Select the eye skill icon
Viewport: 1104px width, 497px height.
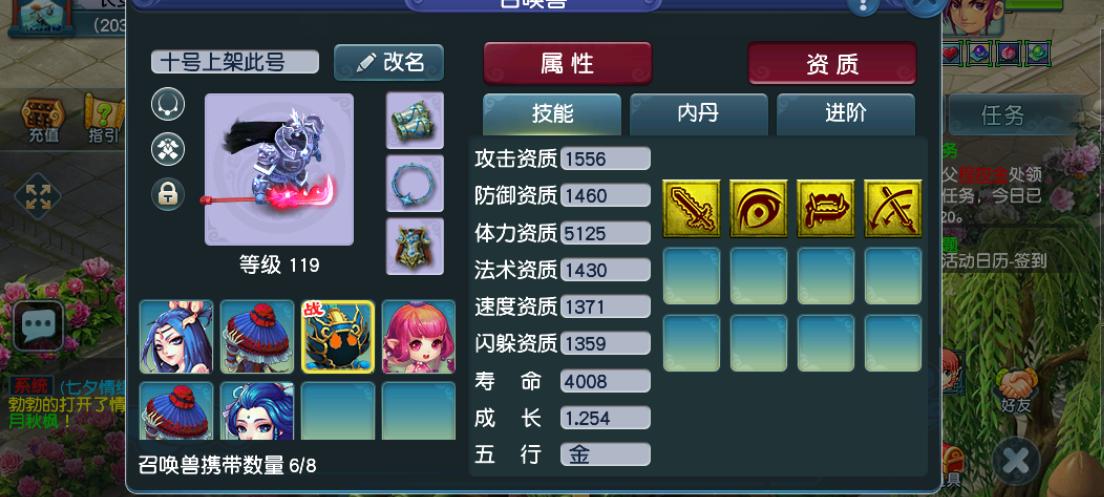758,208
